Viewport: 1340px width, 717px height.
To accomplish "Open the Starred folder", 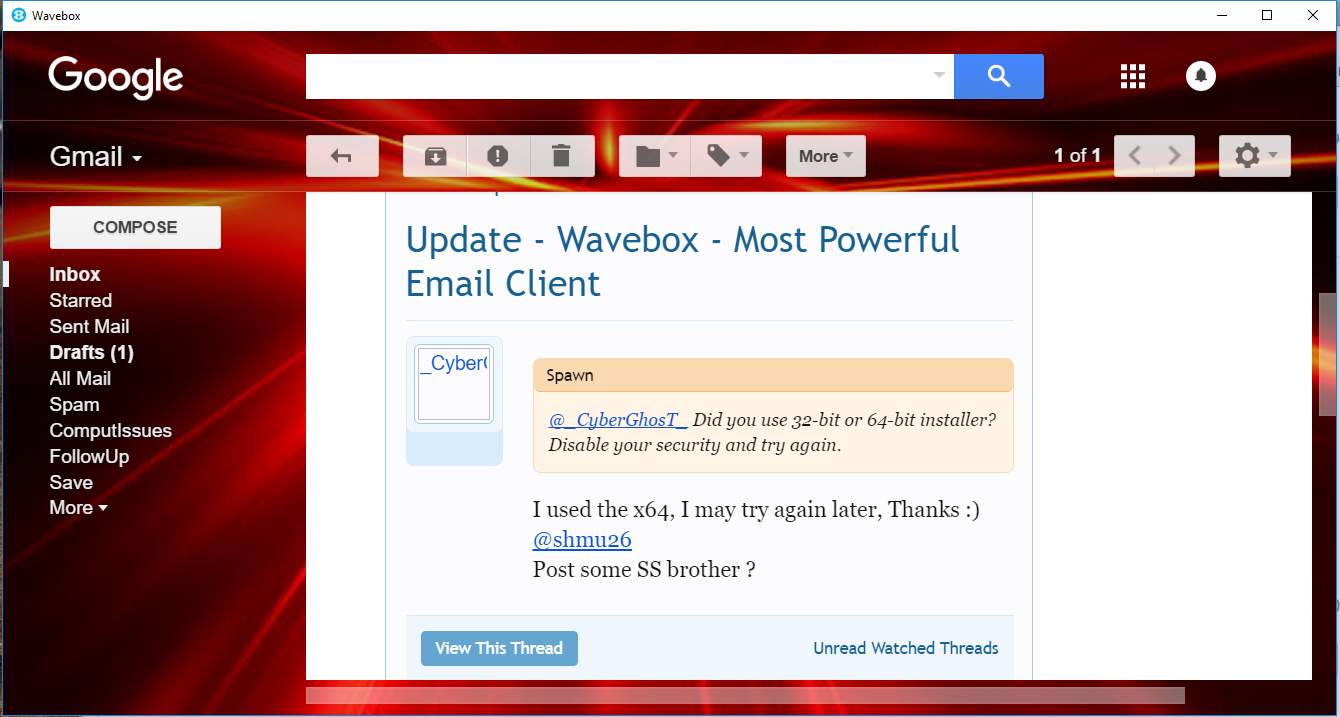I will [x=81, y=300].
